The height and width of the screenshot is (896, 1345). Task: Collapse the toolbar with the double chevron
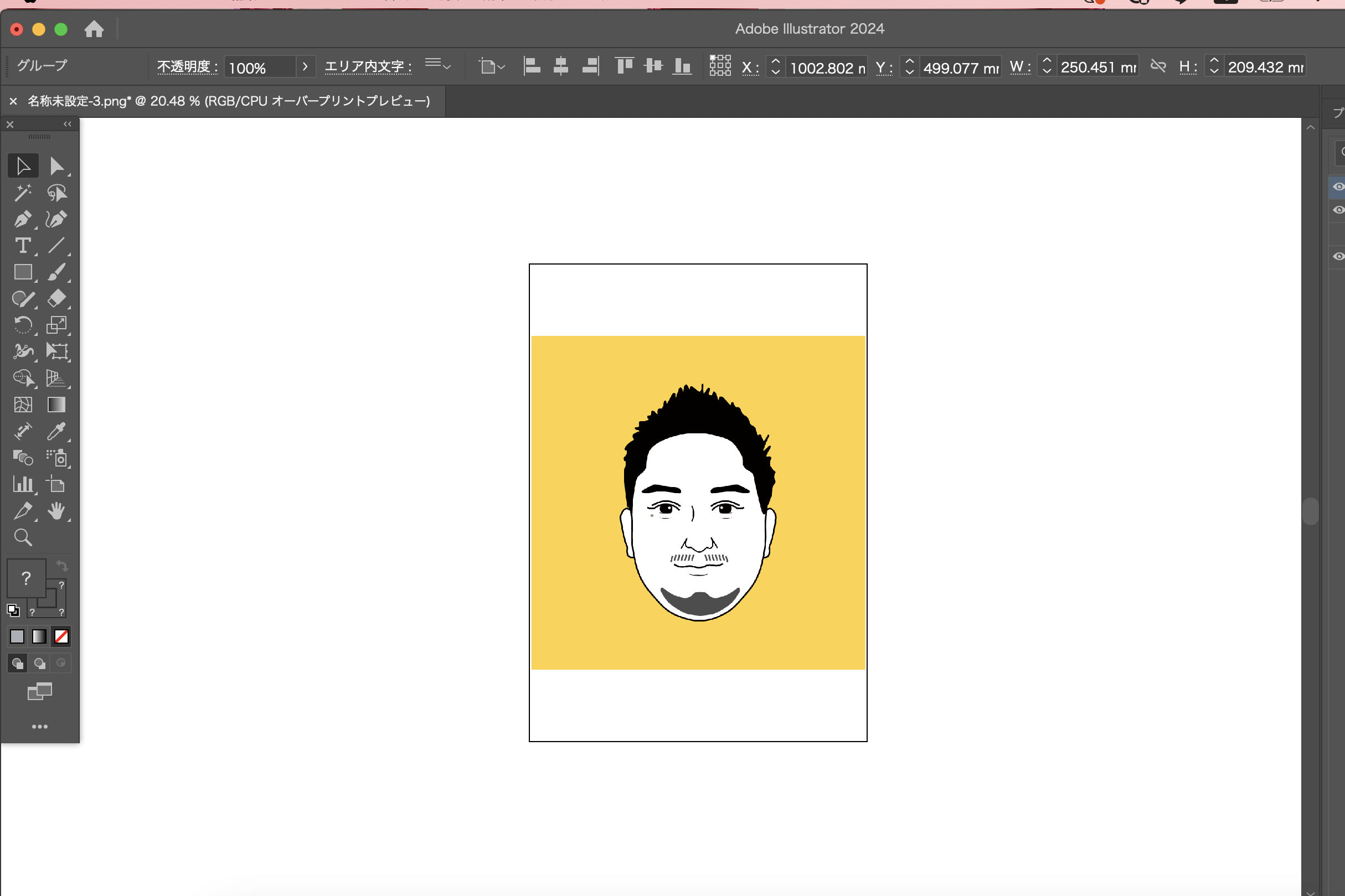[x=67, y=124]
